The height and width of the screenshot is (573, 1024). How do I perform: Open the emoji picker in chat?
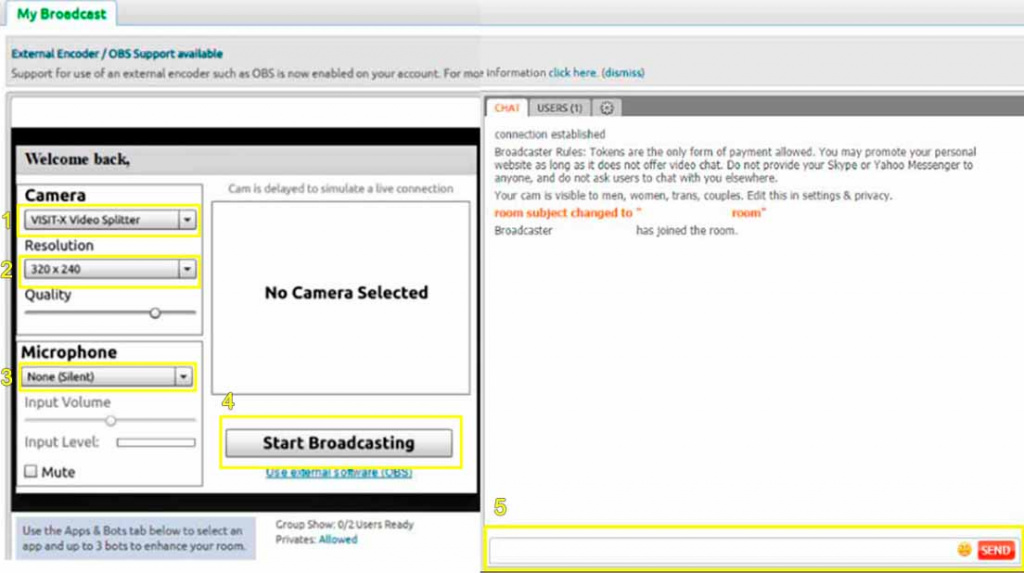(964, 550)
